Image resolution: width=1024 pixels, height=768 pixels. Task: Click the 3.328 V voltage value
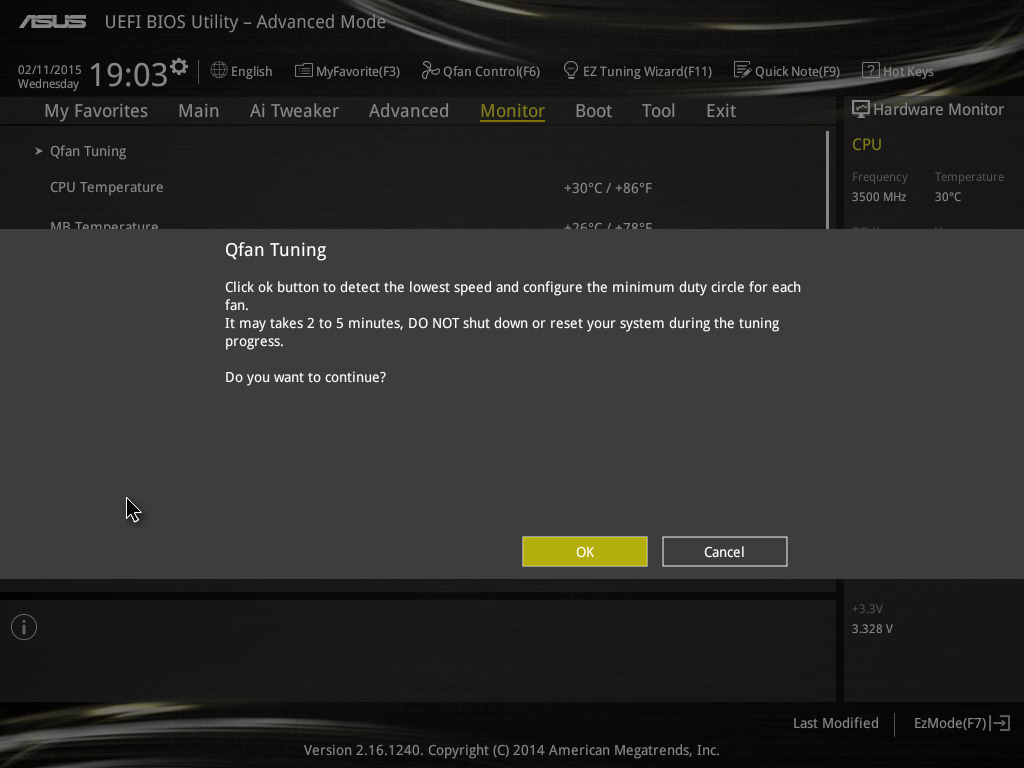coord(872,629)
